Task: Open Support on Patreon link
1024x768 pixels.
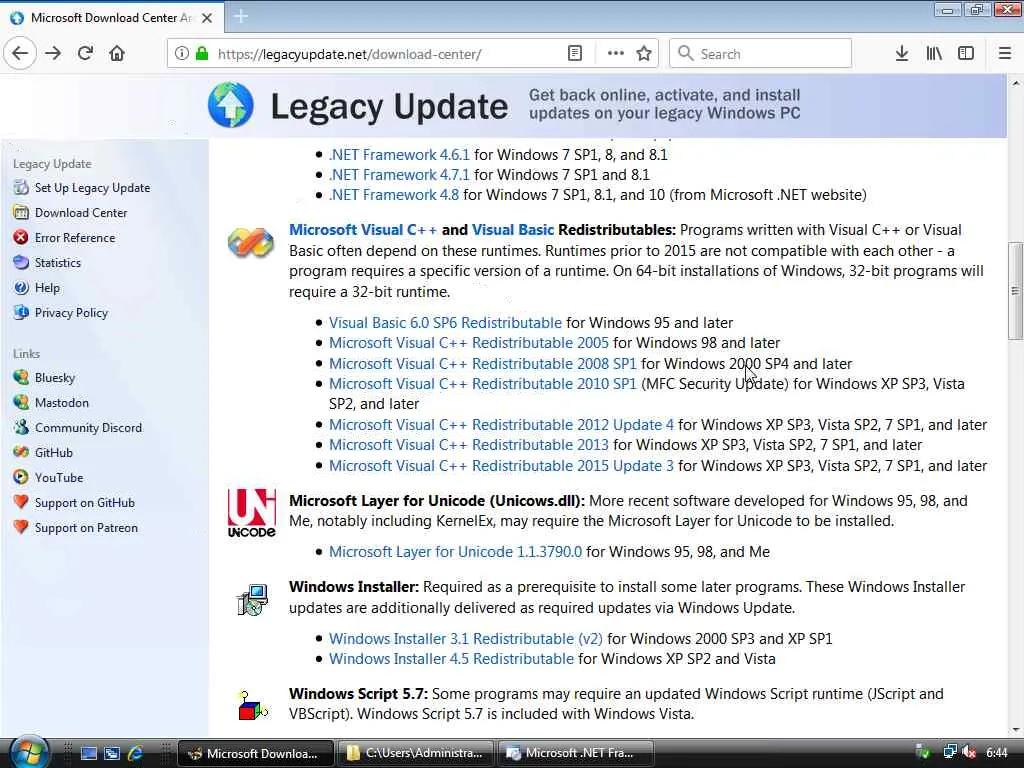Action: (x=86, y=528)
